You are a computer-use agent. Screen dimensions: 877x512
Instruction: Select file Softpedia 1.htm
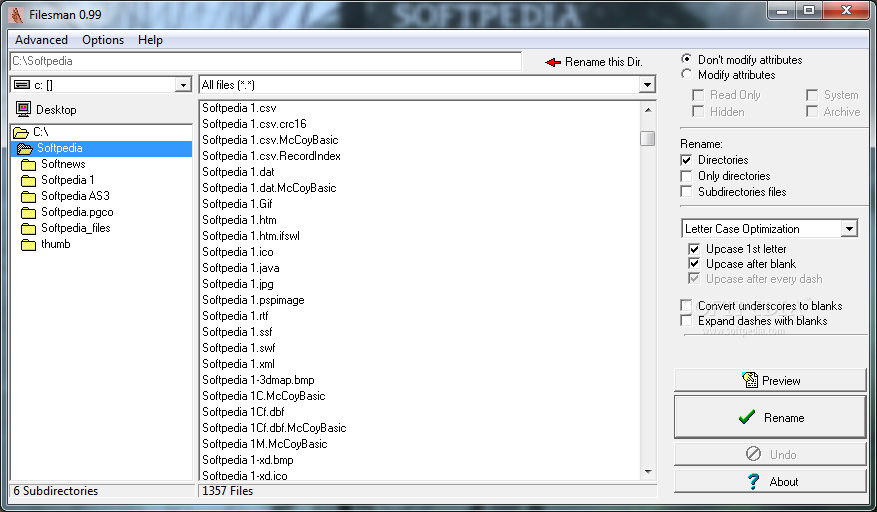[x=239, y=220]
